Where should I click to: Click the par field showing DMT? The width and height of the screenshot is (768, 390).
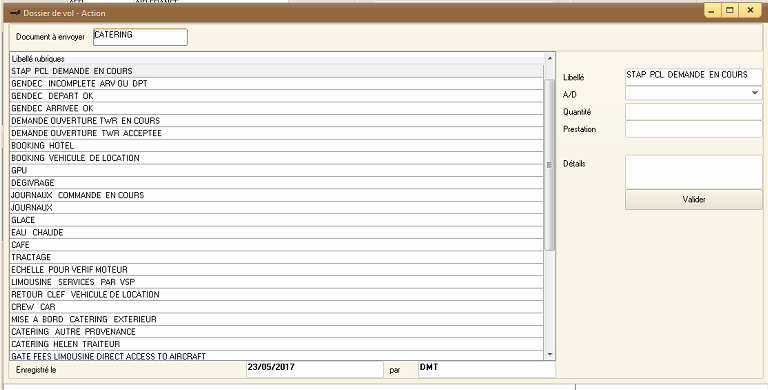coord(486,369)
